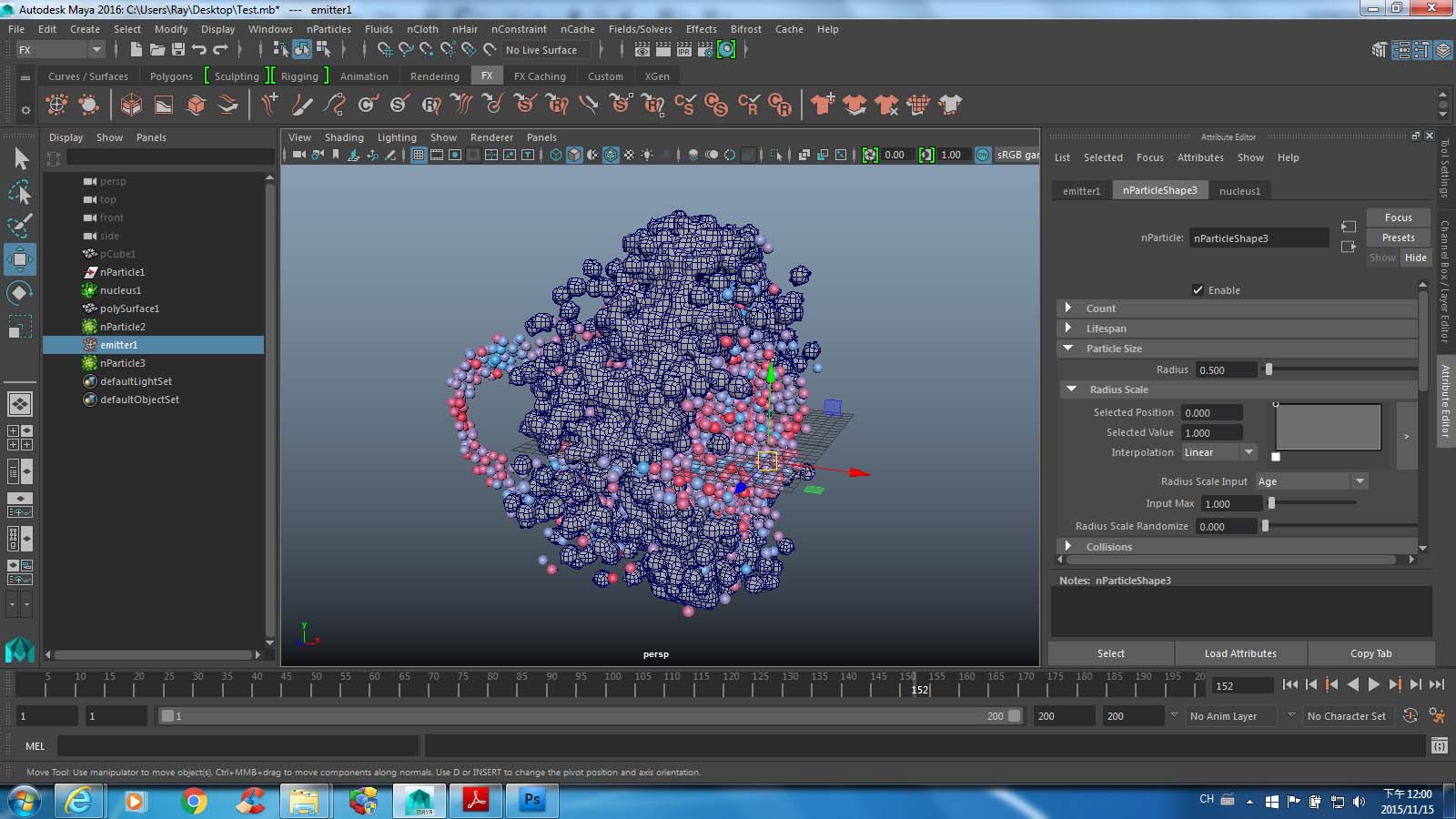Disable the Enable checkbox for nParticleShape3
Viewport: 1456px width, 819px height.
pyautogui.click(x=1198, y=289)
